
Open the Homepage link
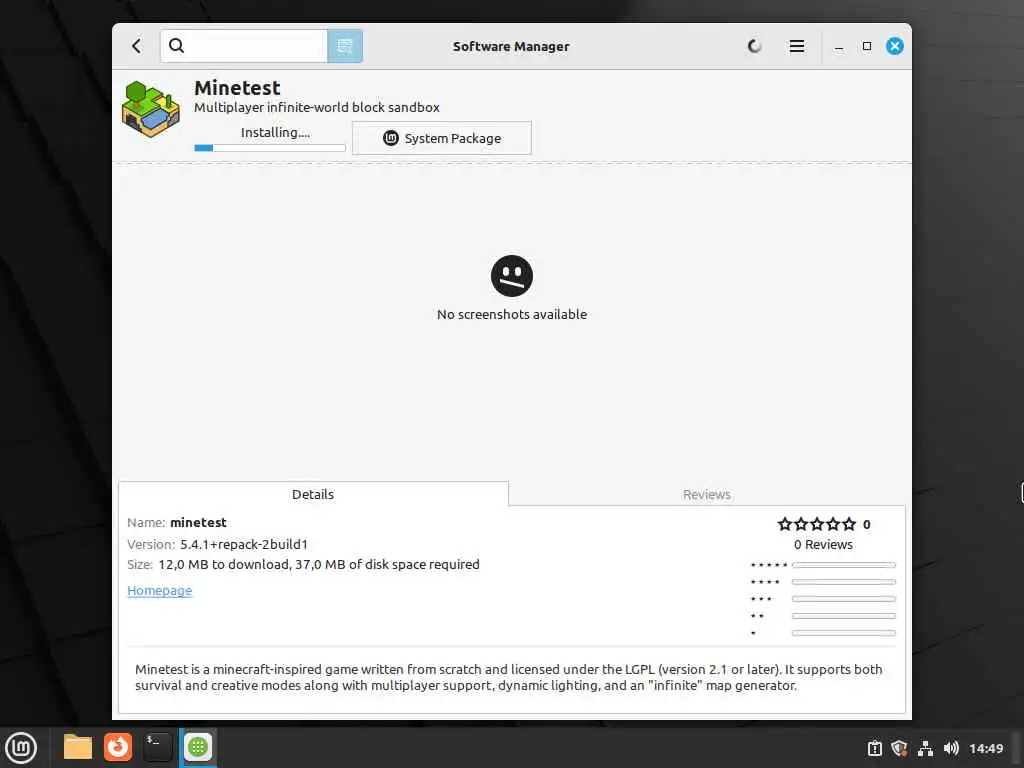point(160,590)
